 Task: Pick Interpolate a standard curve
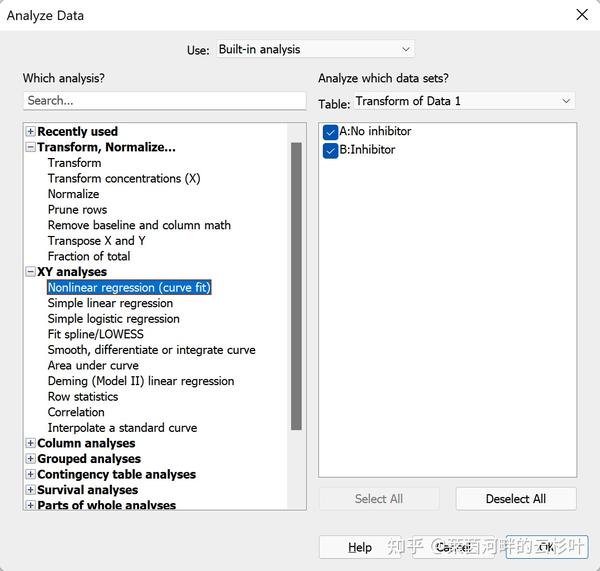click(122, 428)
